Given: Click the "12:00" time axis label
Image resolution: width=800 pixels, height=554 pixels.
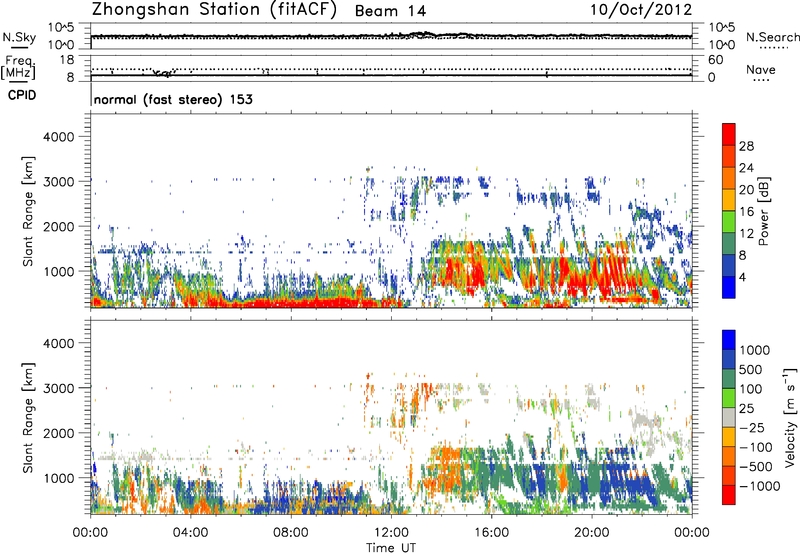Looking at the screenshot, I should [x=391, y=533].
